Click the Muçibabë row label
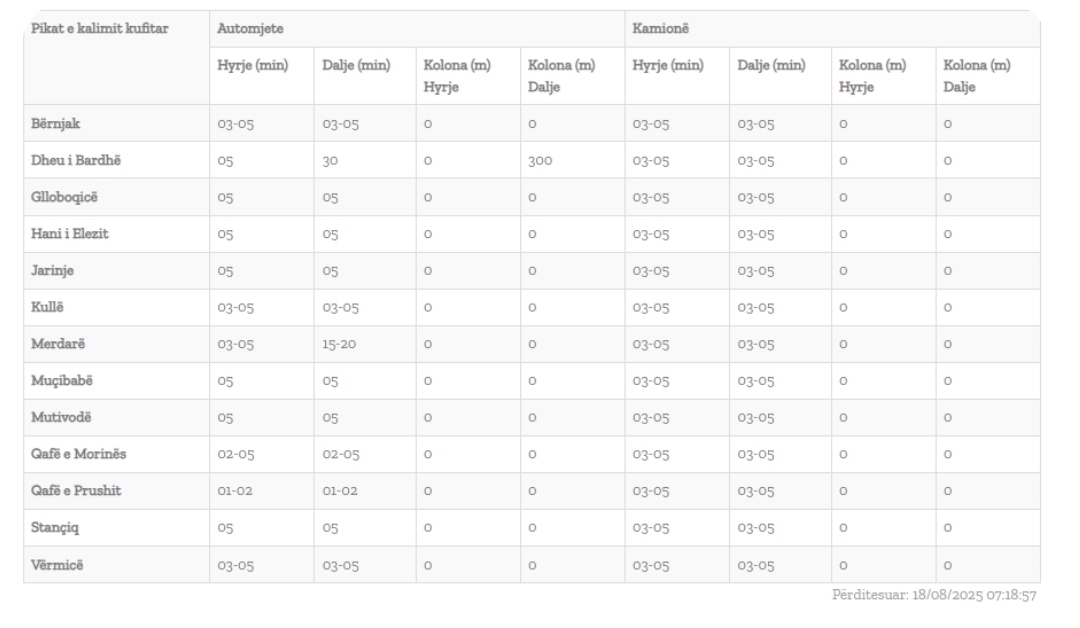The height and width of the screenshot is (628, 1080). tap(61, 381)
